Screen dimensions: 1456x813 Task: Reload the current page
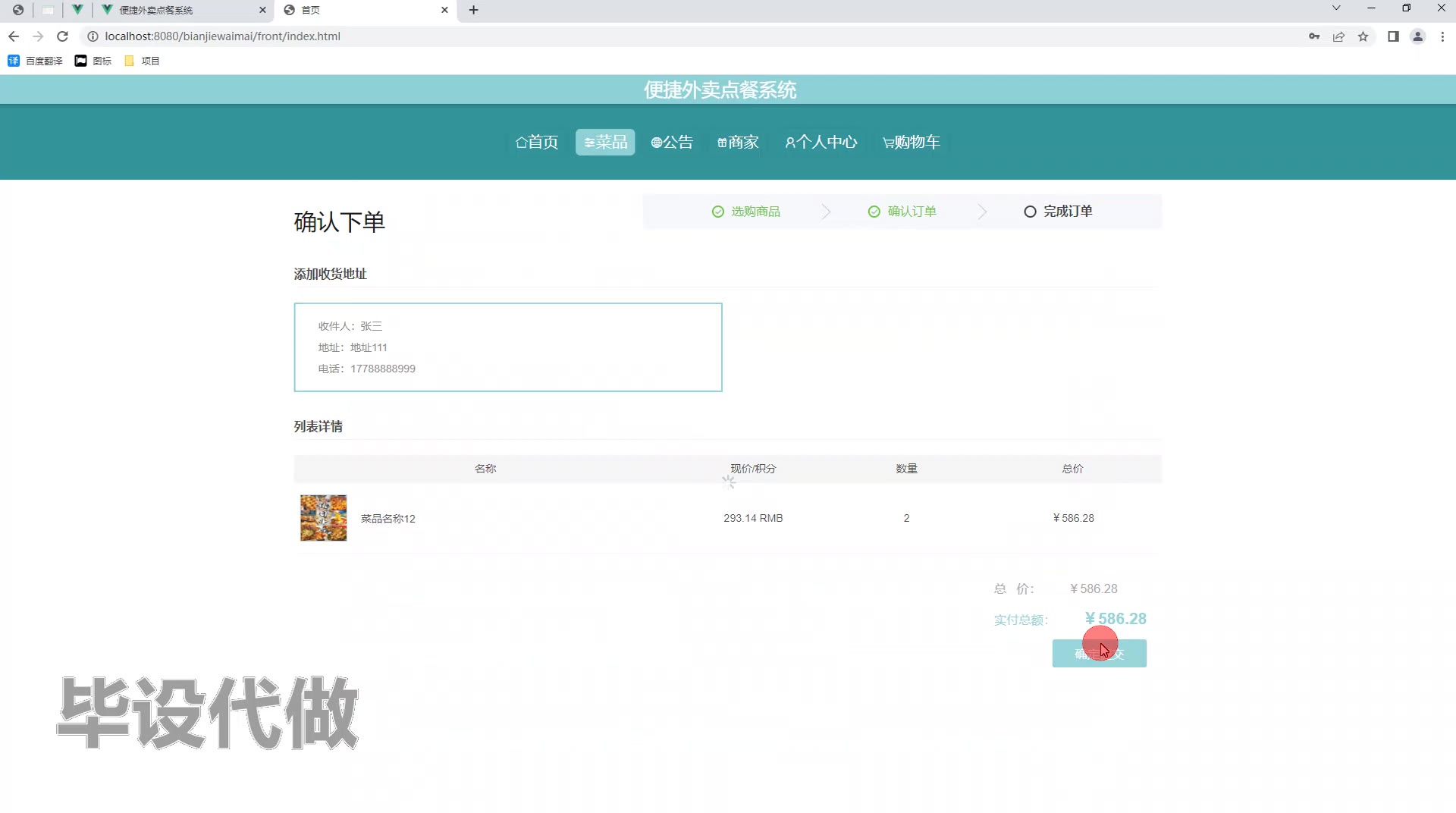pyautogui.click(x=63, y=36)
